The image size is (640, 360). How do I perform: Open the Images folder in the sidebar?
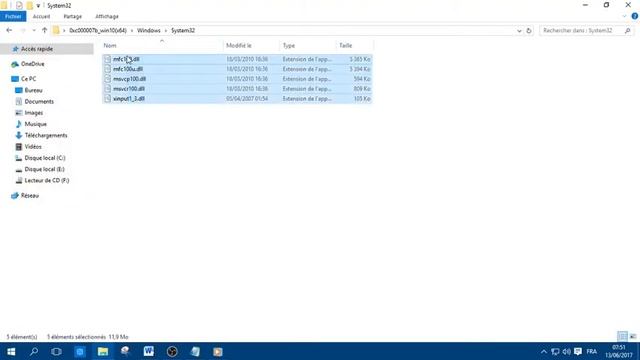coord(33,113)
